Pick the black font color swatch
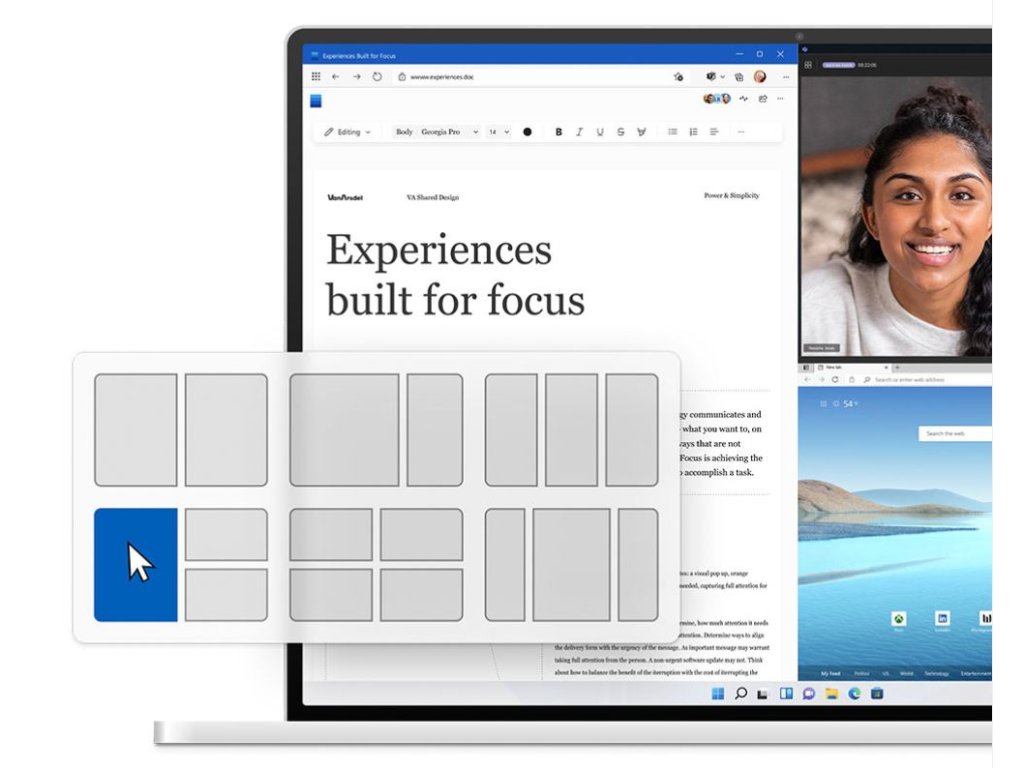Screen dimensions: 1024x768 (x=527, y=132)
